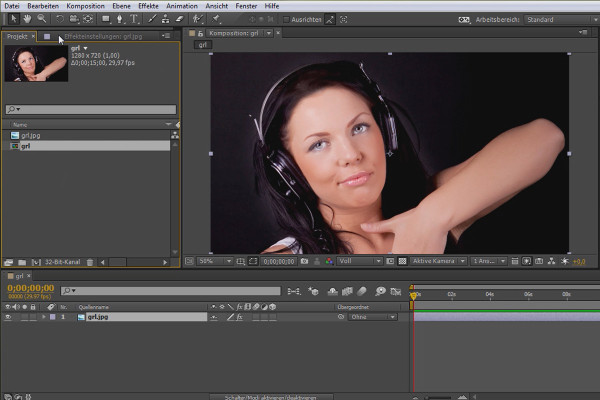This screenshot has height=400, width=600.
Task: Select the Eraser tool
Action: coord(179,19)
